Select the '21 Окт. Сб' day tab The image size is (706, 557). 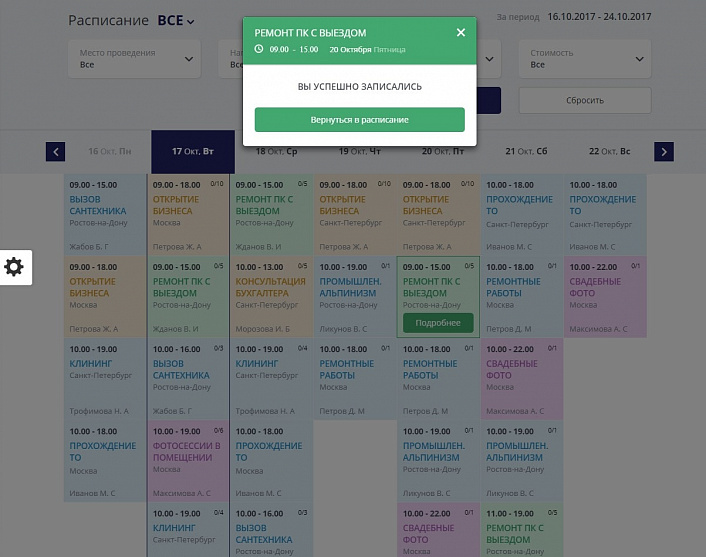click(x=525, y=152)
